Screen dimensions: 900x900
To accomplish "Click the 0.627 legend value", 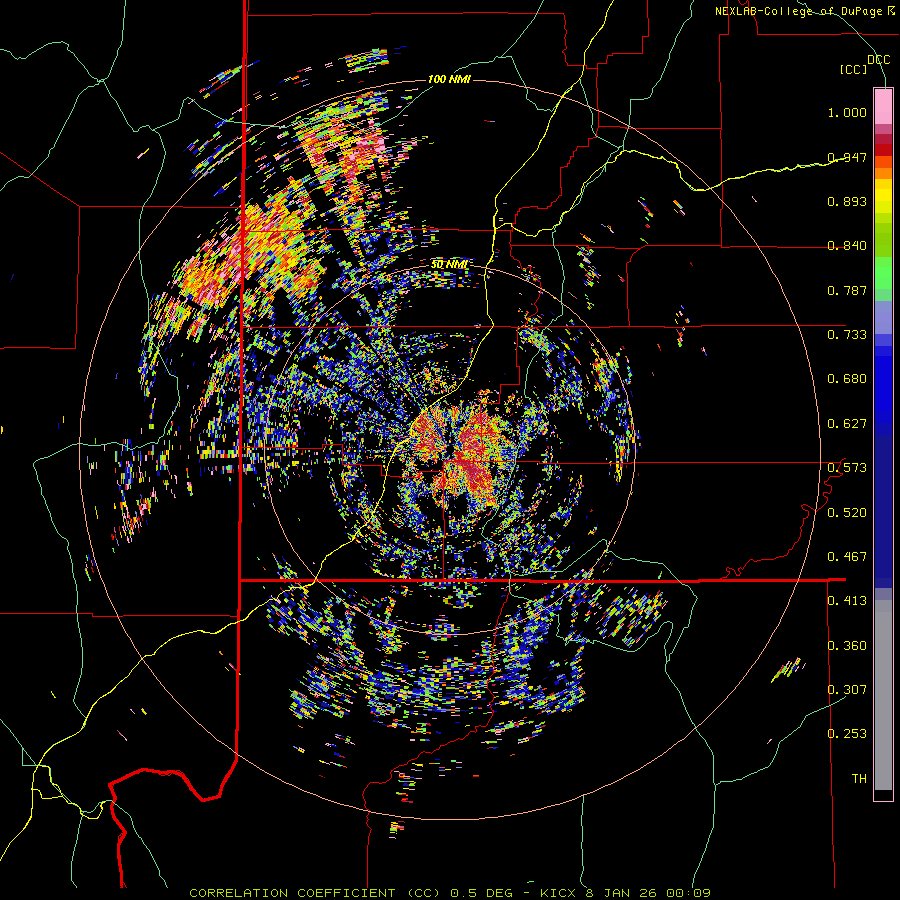I will click(847, 424).
